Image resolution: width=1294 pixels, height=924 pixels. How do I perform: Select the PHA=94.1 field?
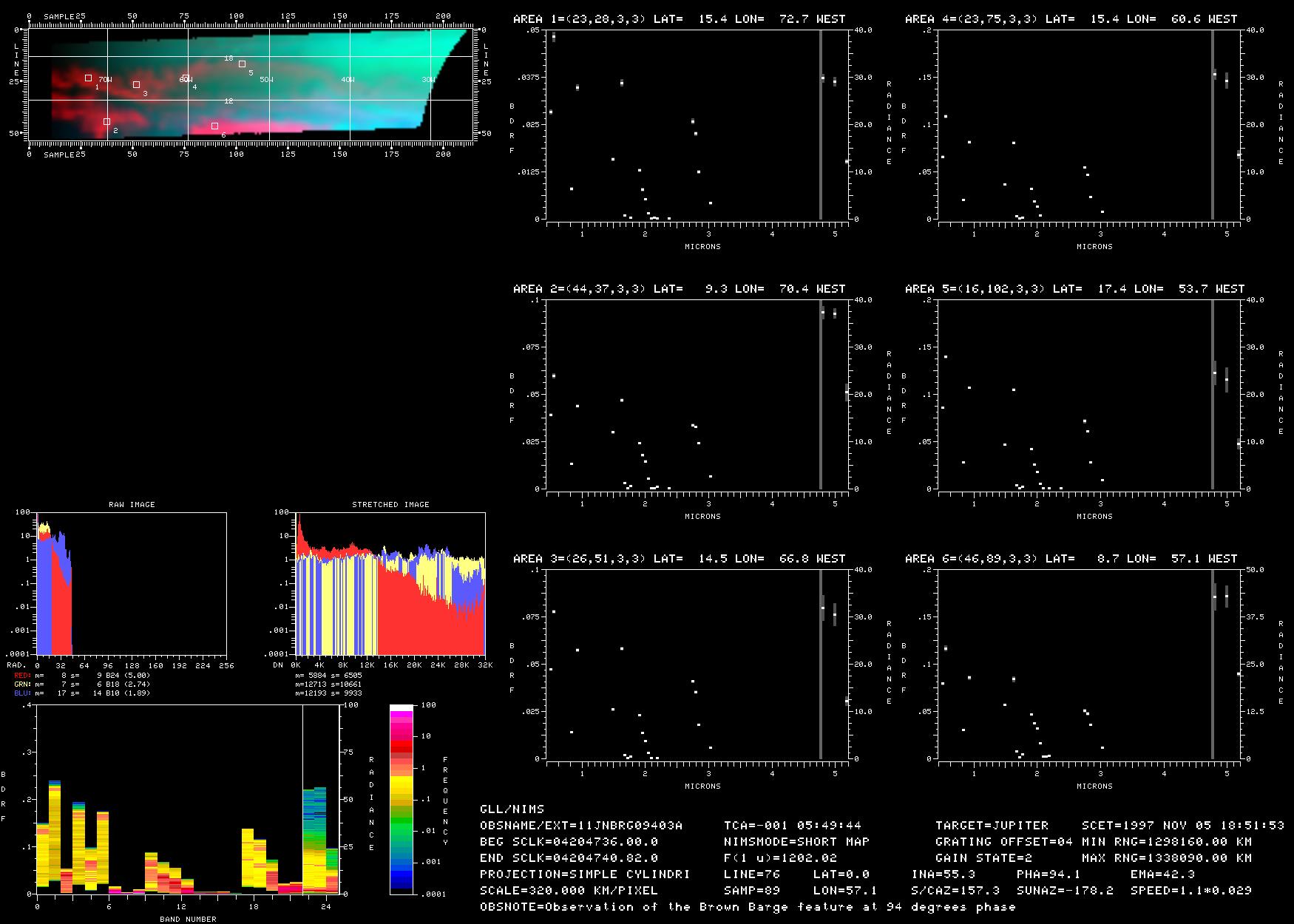1049,874
